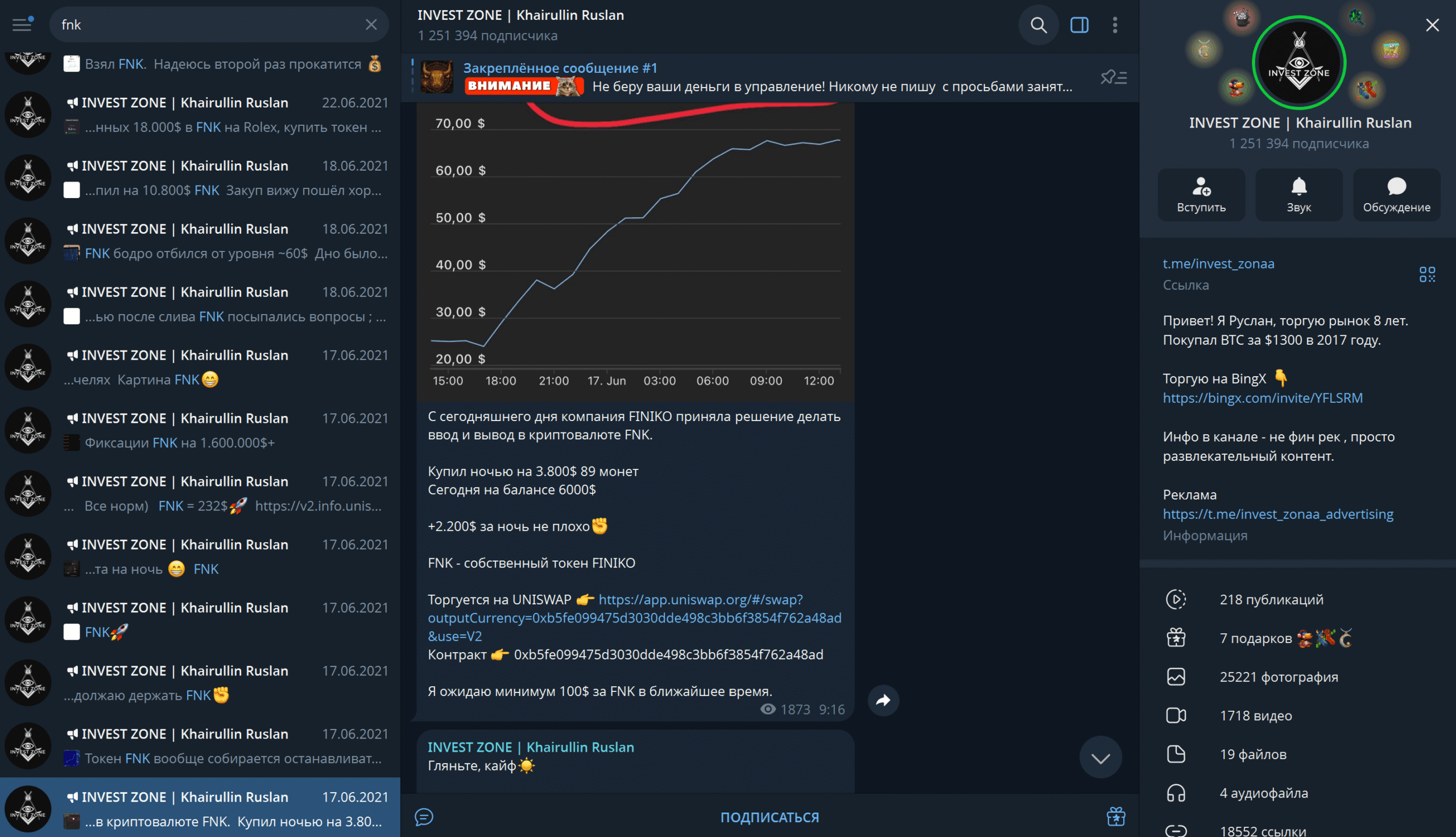Click the video camera icon by 1718 видео
The width and height of the screenshot is (1456, 837).
(x=1176, y=716)
